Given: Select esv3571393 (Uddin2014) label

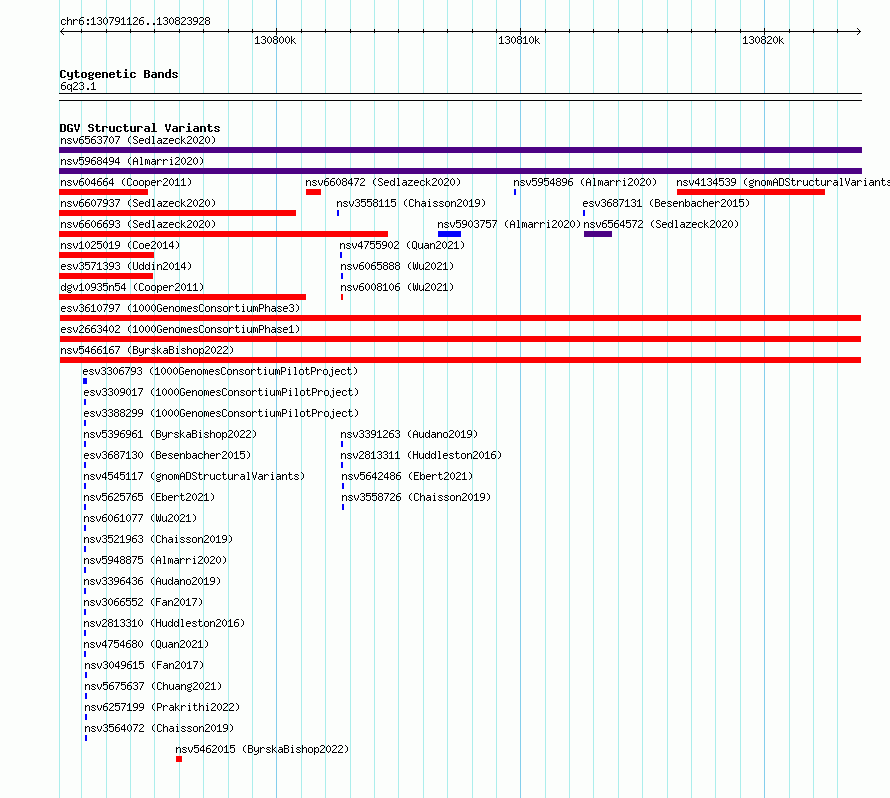Looking at the screenshot, I should 126,266.
